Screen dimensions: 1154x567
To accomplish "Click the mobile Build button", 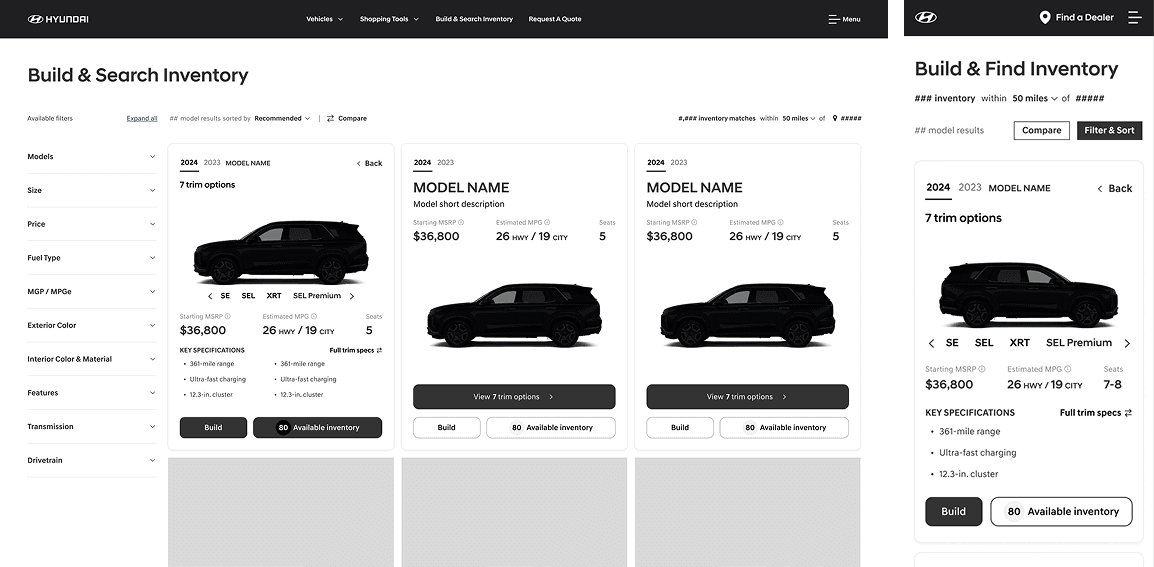I will [x=954, y=512].
